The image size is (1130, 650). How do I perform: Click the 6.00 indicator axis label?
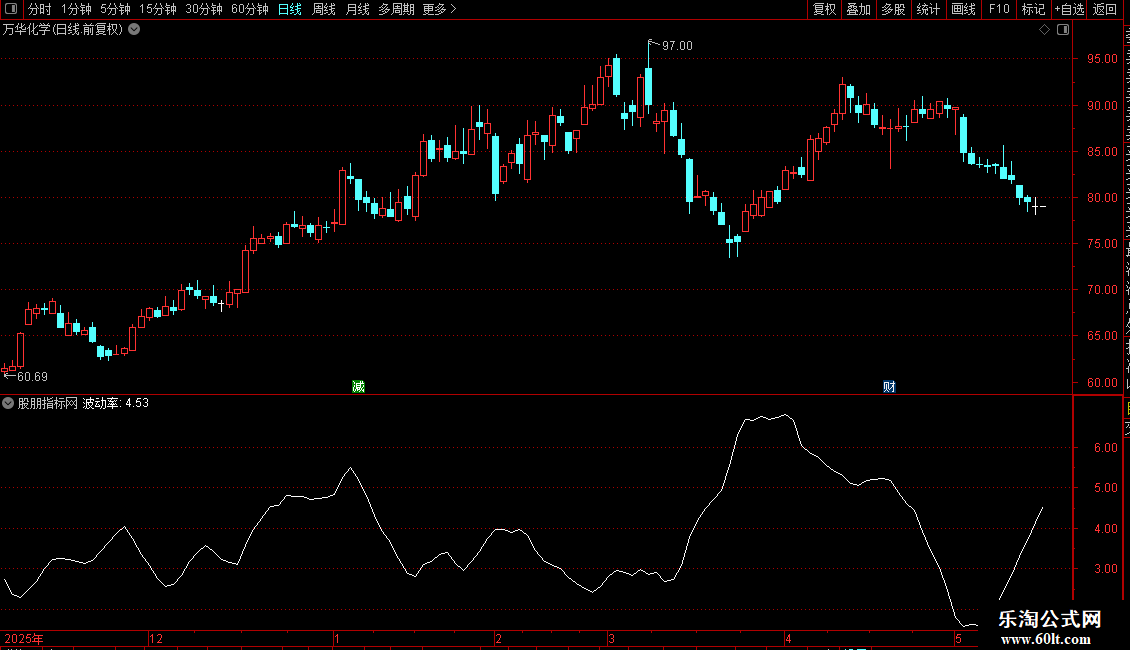point(1105,448)
